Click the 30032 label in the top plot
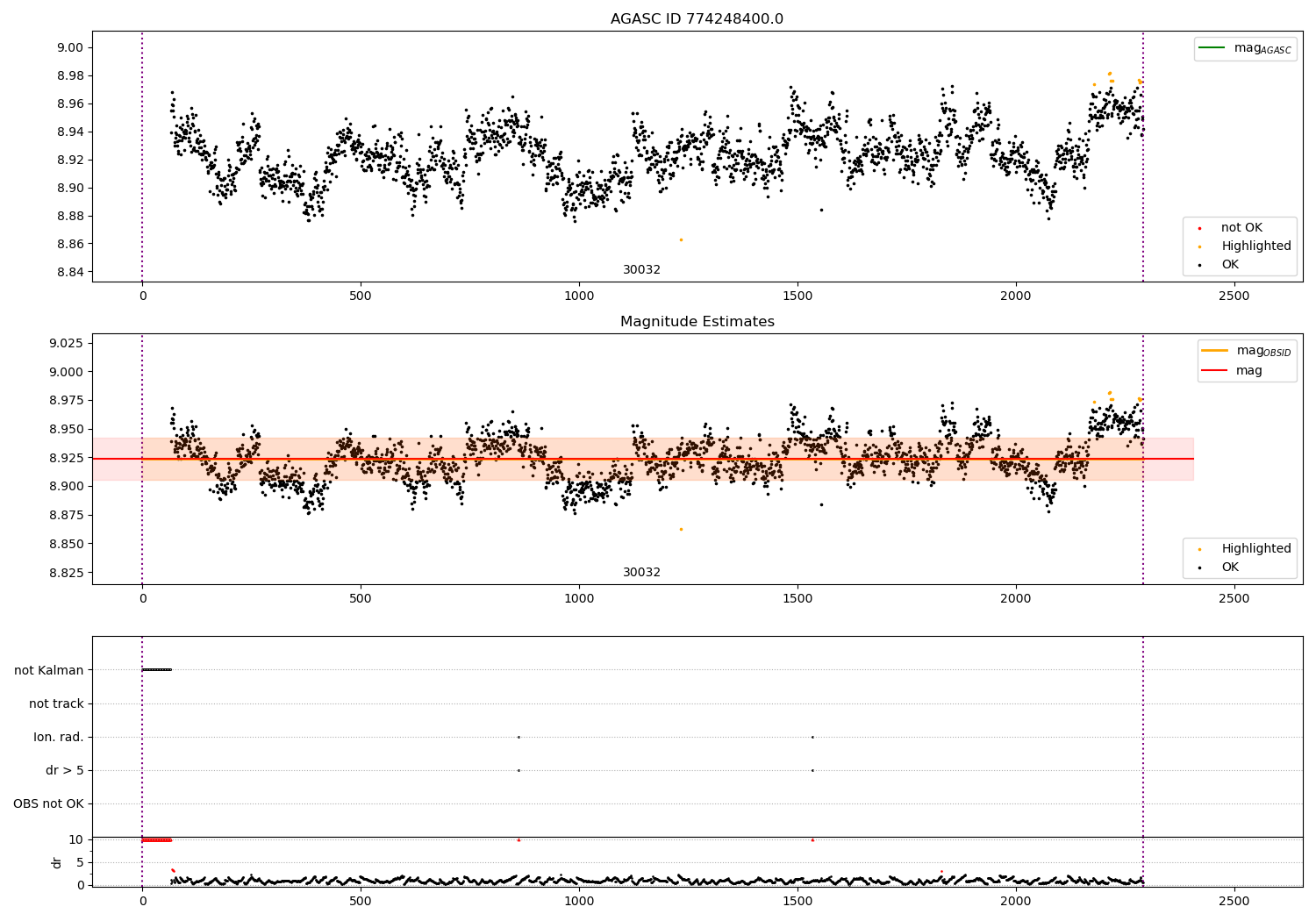1316x921 pixels. pos(641,270)
